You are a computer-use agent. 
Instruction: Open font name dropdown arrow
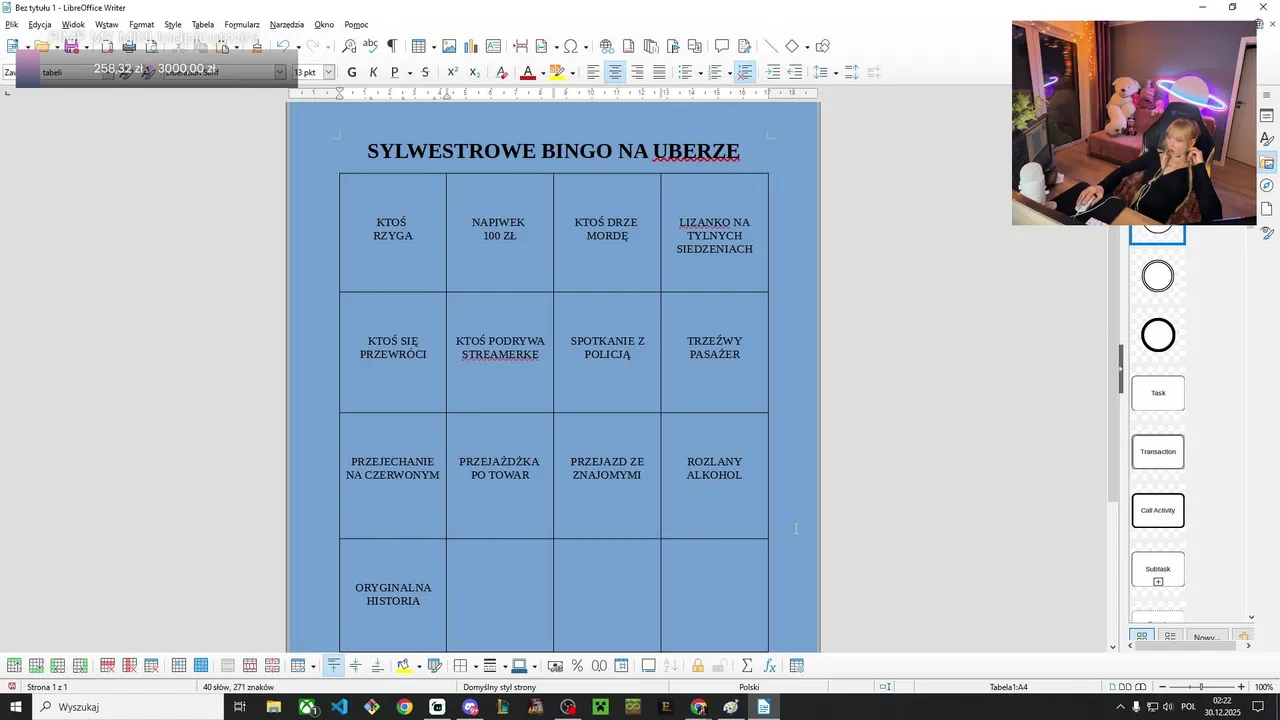[280, 72]
